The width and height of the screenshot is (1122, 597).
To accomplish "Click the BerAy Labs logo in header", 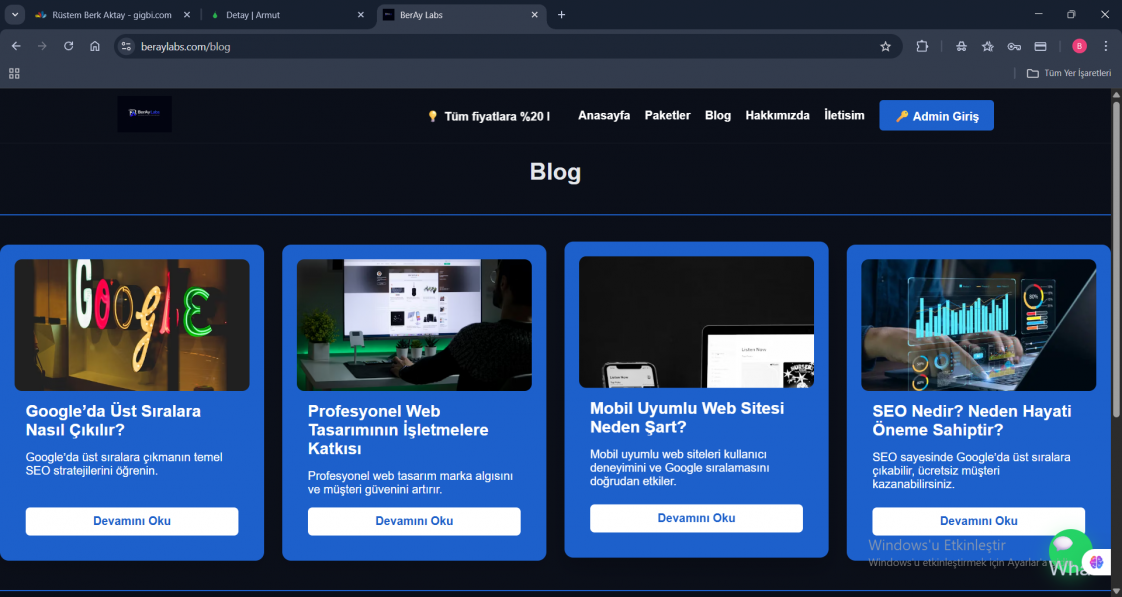I will click(144, 114).
